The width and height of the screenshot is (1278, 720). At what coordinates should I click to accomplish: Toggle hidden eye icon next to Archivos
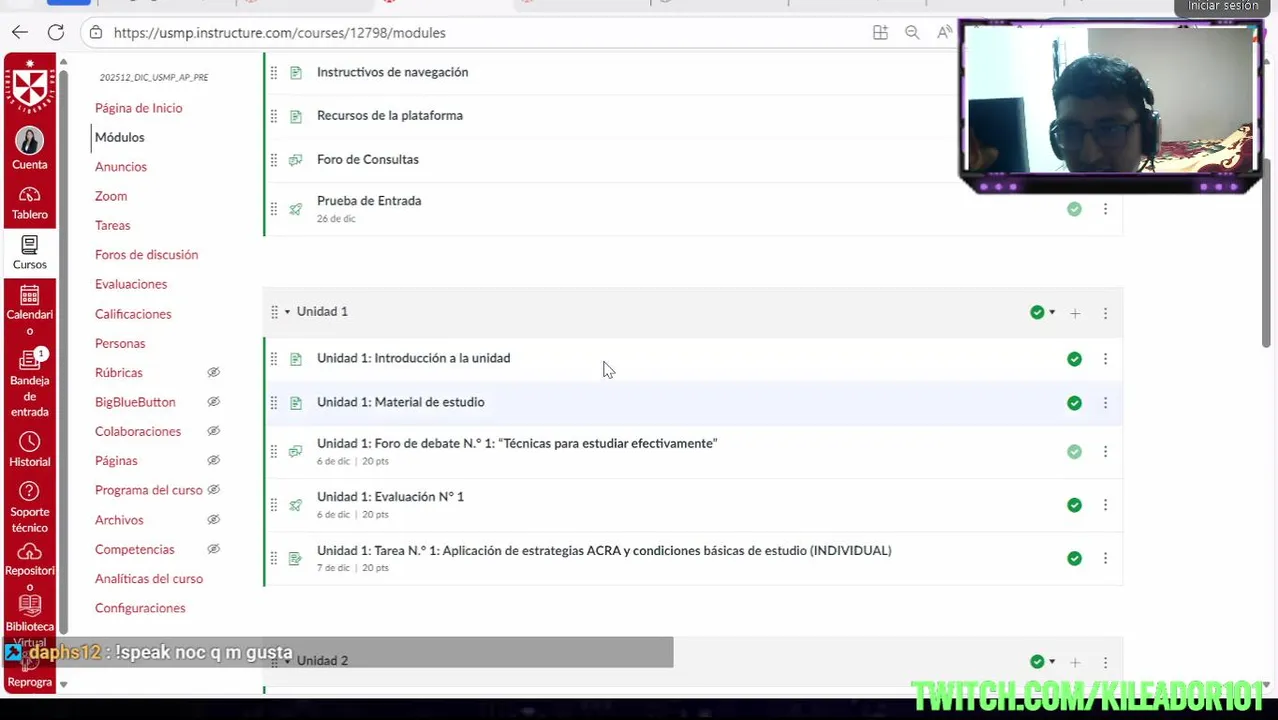[x=213, y=520]
